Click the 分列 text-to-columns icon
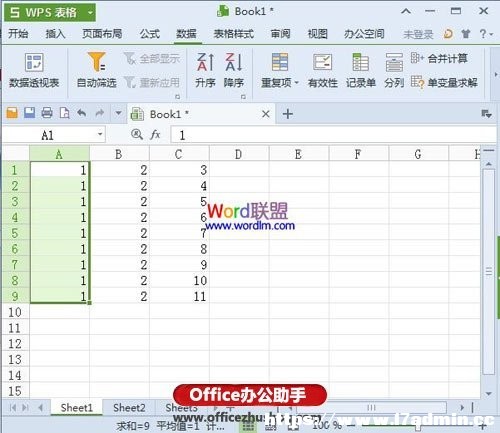The image size is (500, 433). pyautogui.click(x=394, y=70)
